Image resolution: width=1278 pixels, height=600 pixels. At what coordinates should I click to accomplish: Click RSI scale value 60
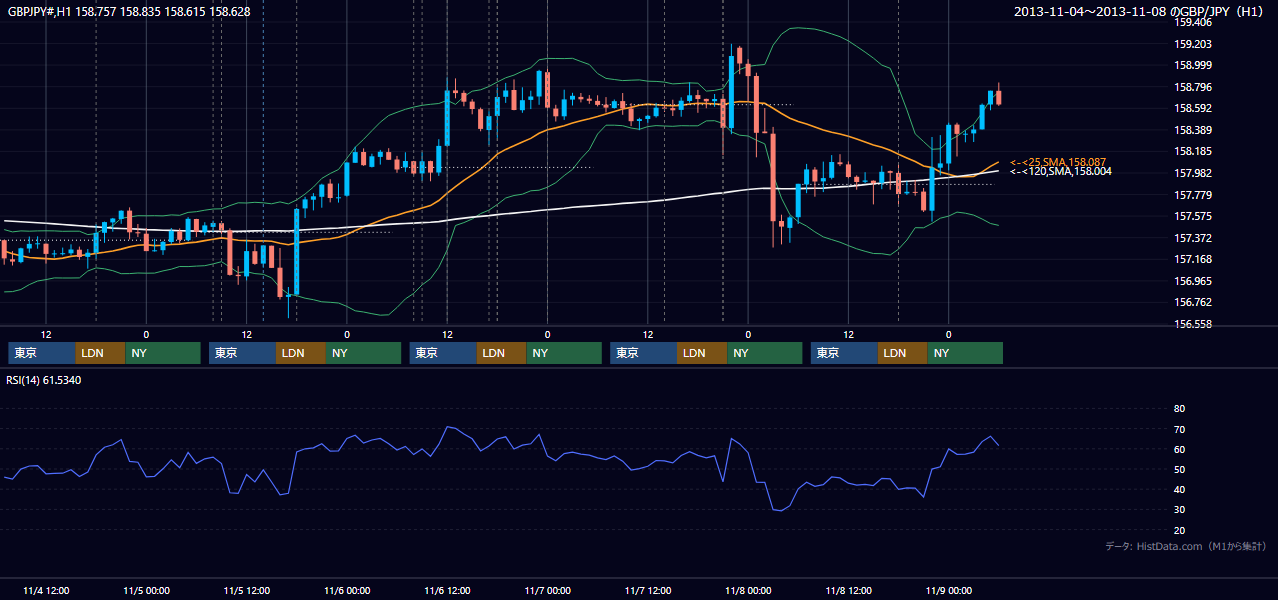pos(1179,449)
